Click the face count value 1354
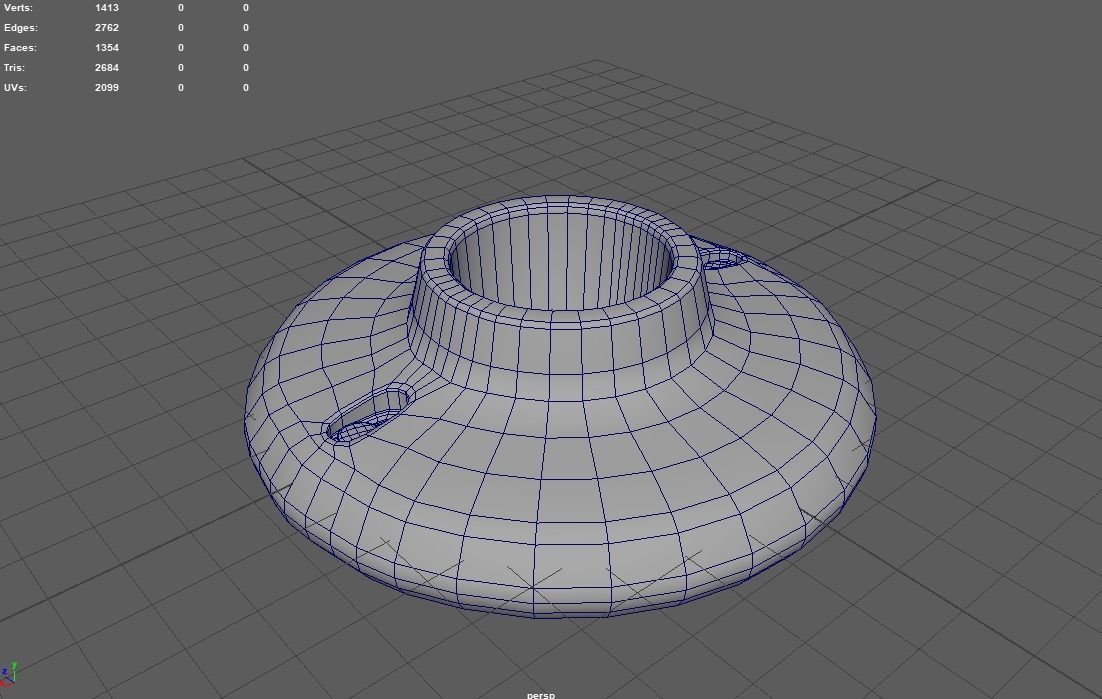1102x699 pixels. (x=107, y=48)
